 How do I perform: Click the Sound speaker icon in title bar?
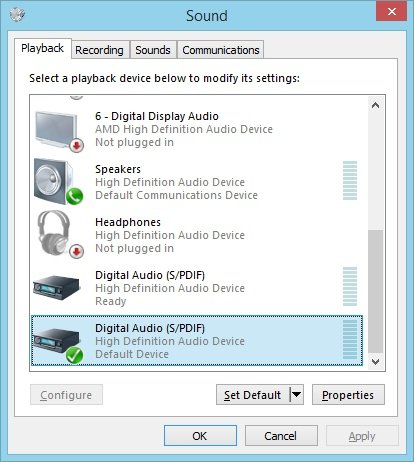click(17, 14)
